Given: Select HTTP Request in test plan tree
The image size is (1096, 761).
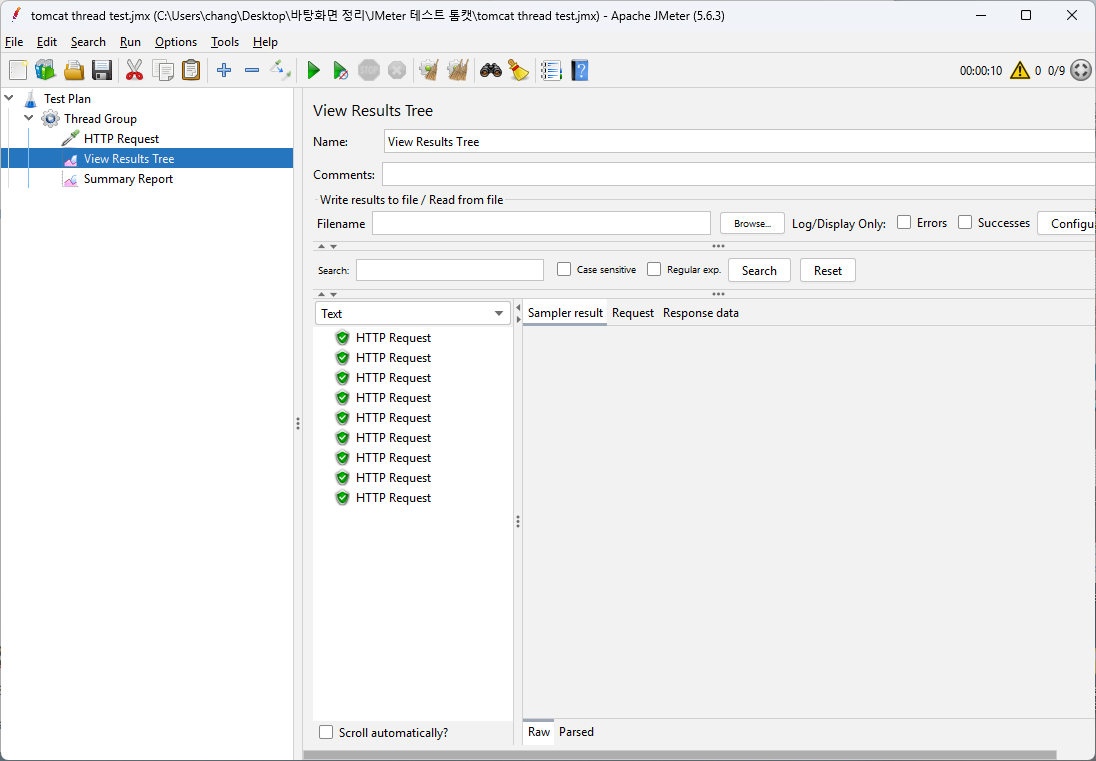Looking at the screenshot, I should tap(121, 138).
